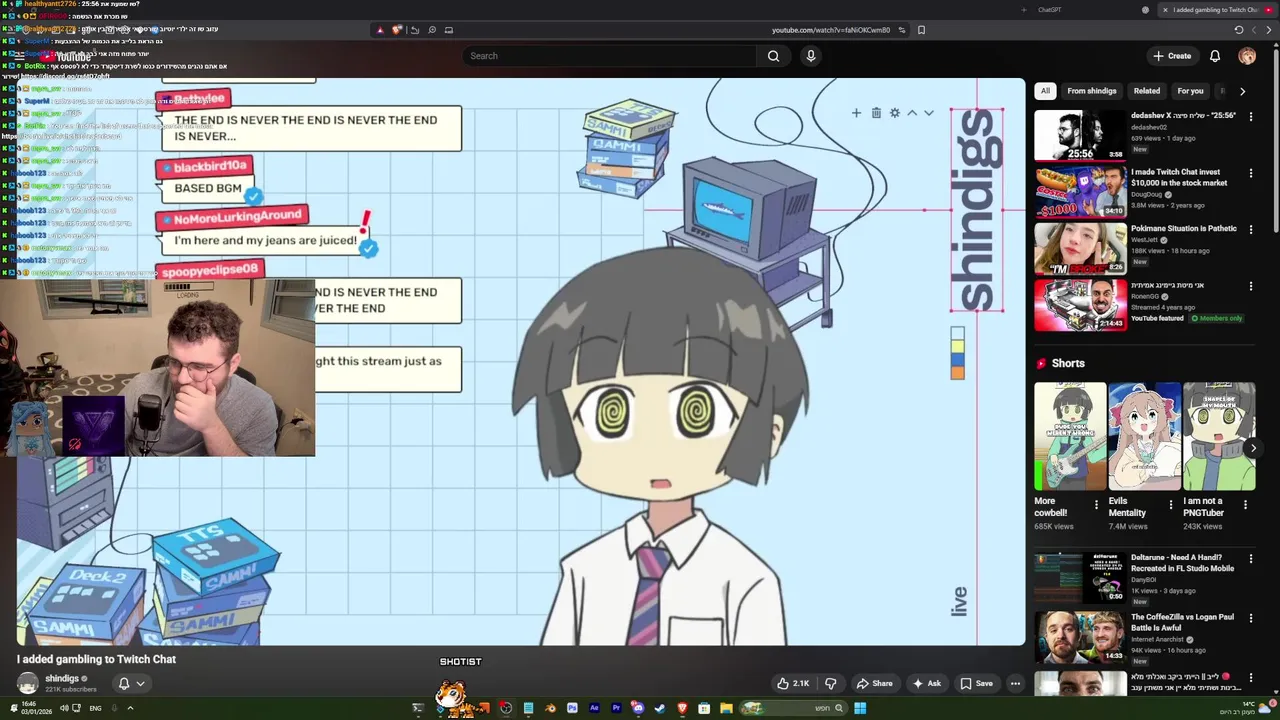This screenshot has width=1280, height=720.
Task: Bookmark this page in address bar
Action: point(921,30)
